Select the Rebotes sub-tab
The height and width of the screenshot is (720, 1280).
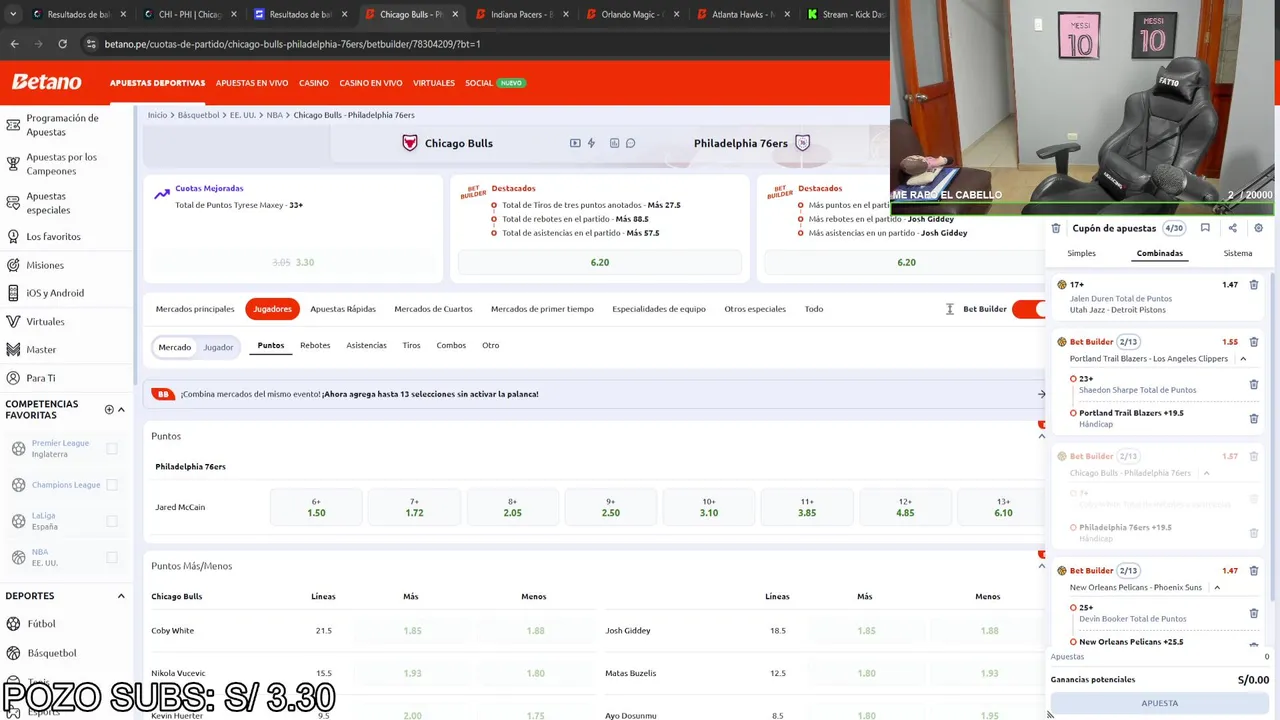point(315,345)
